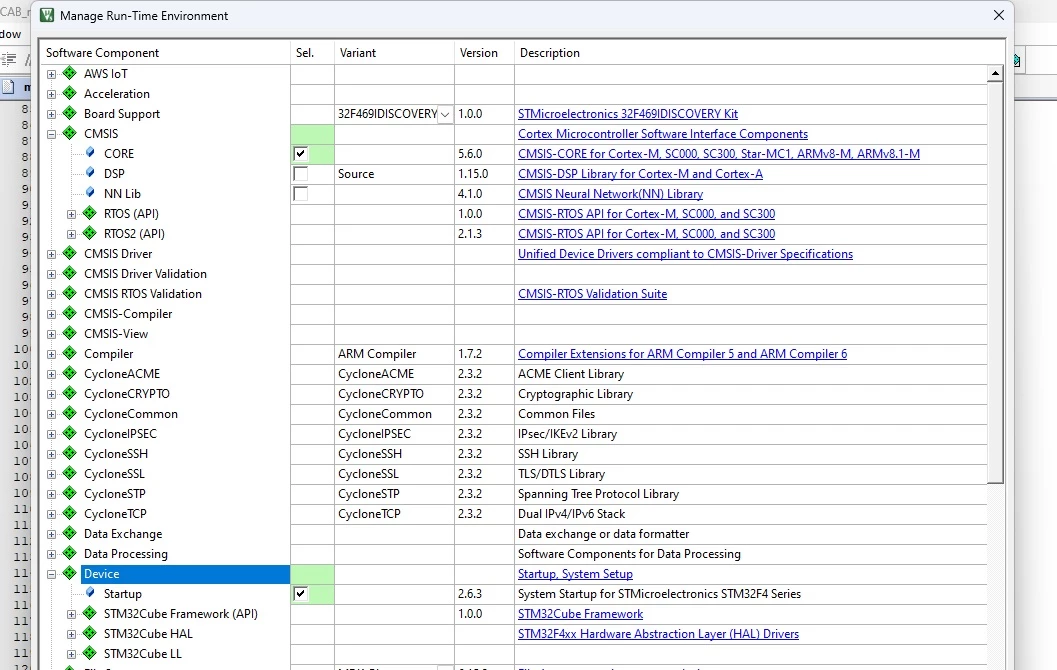The width and height of the screenshot is (1057, 670).
Task: Expand the CMSIS Driver Validation node
Action: (x=51, y=274)
